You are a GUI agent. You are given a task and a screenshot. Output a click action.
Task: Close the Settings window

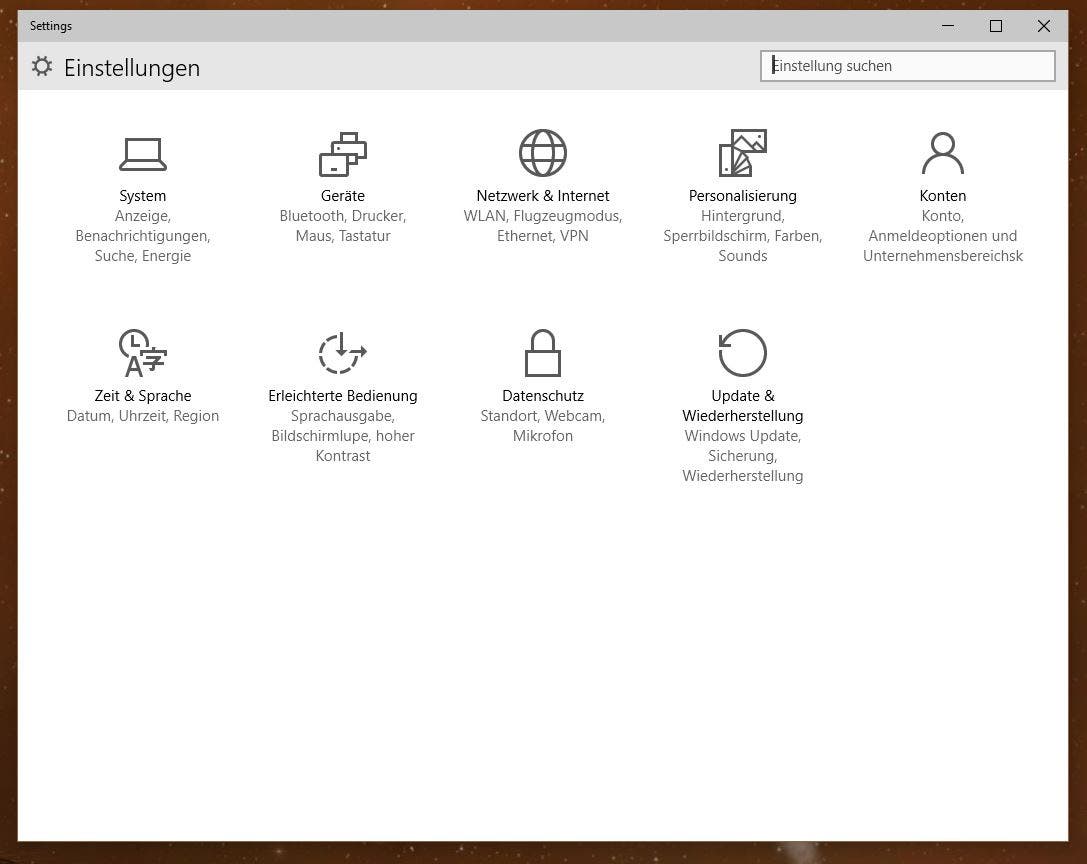pos(1044,26)
